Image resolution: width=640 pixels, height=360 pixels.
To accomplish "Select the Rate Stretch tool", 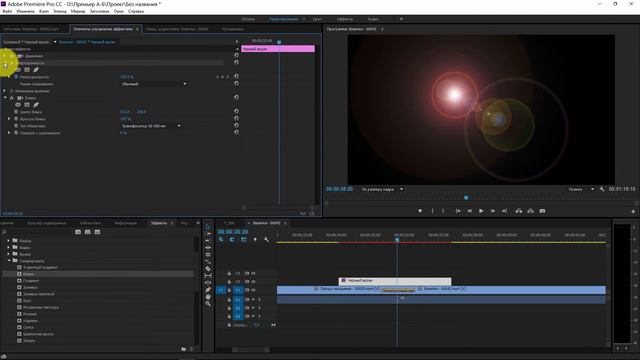I will pos(208,254).
